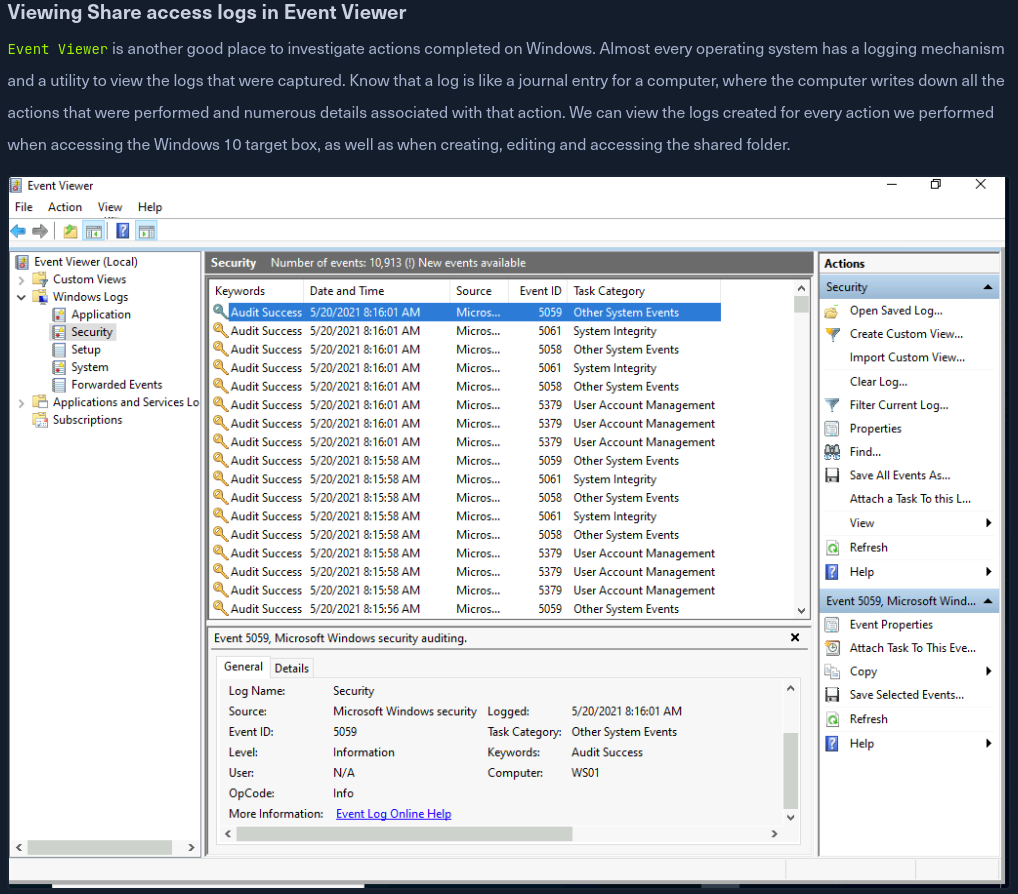Screen dimensions: 1018x894
Task: Expand Applications and Services Logs node
Action: (21, 402)
